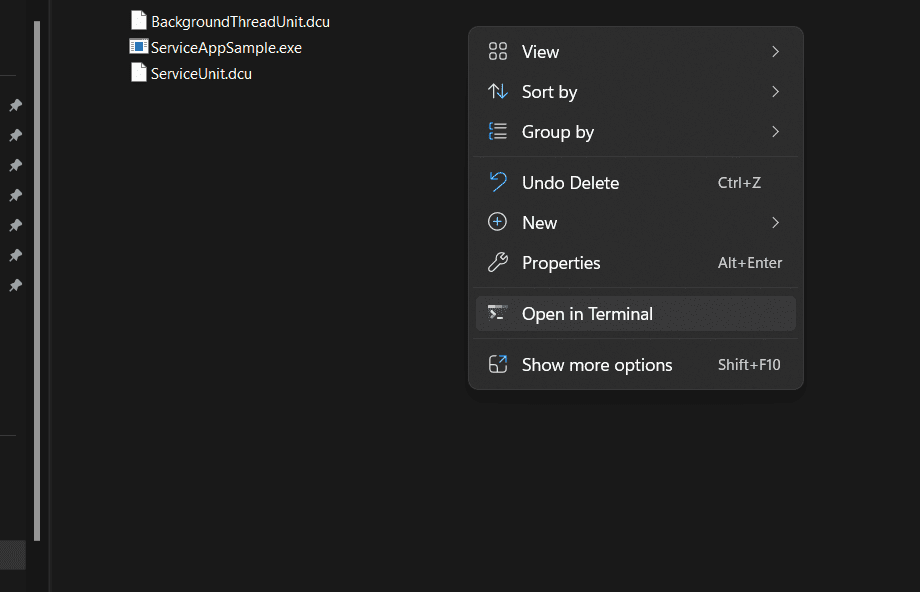
Task: Click the Undo Delete curved arrow icon
Action: click(497, 183)
